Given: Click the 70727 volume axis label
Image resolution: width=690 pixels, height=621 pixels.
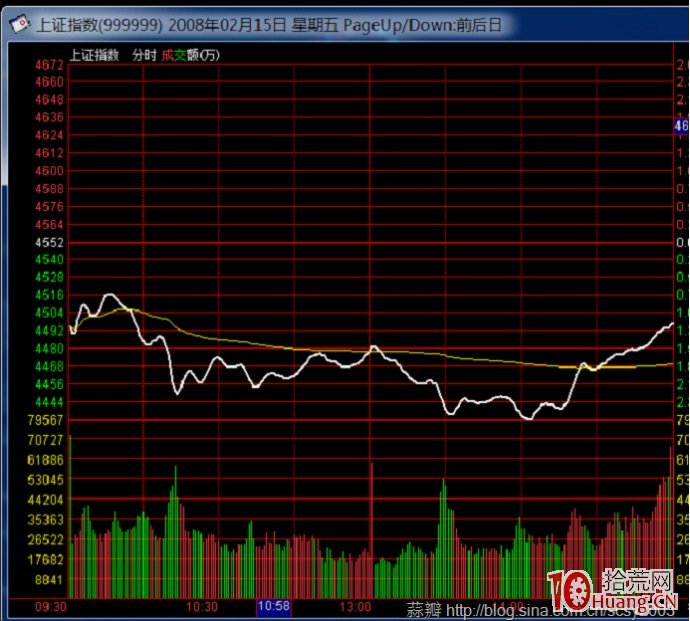Looking at the screenshot, I should 45,440.
